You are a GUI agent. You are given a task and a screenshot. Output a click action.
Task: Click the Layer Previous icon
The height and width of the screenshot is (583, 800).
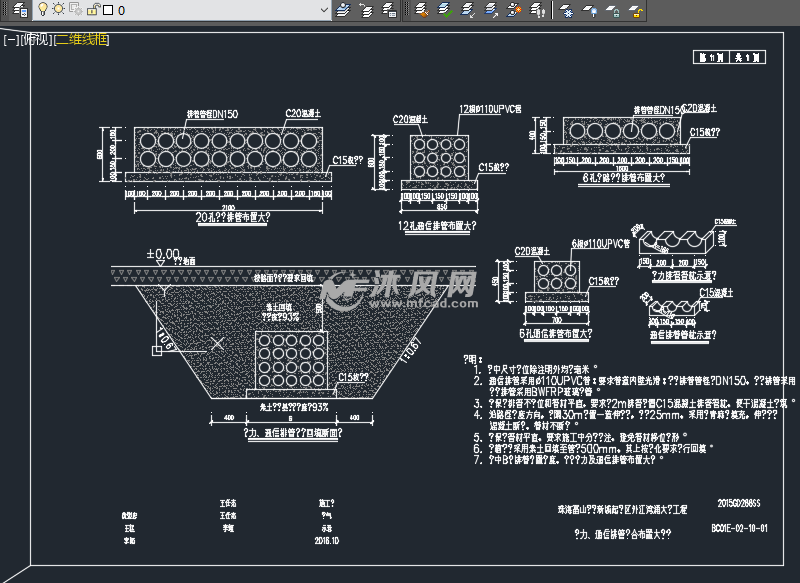[366, 10]
